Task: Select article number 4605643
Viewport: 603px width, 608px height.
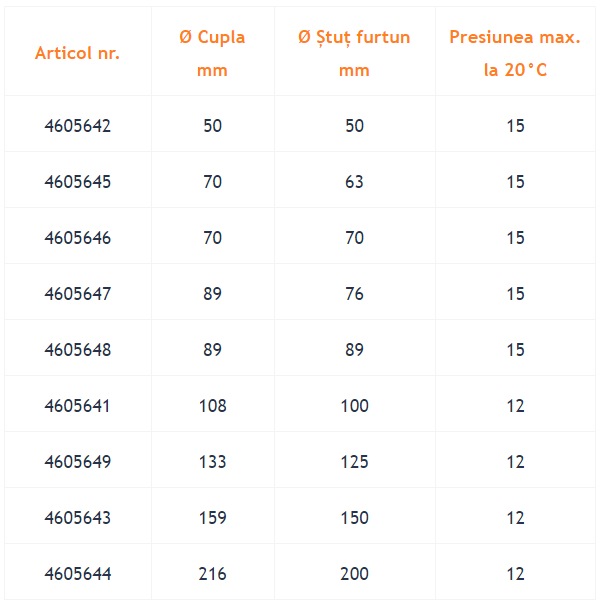Action: 78,518
